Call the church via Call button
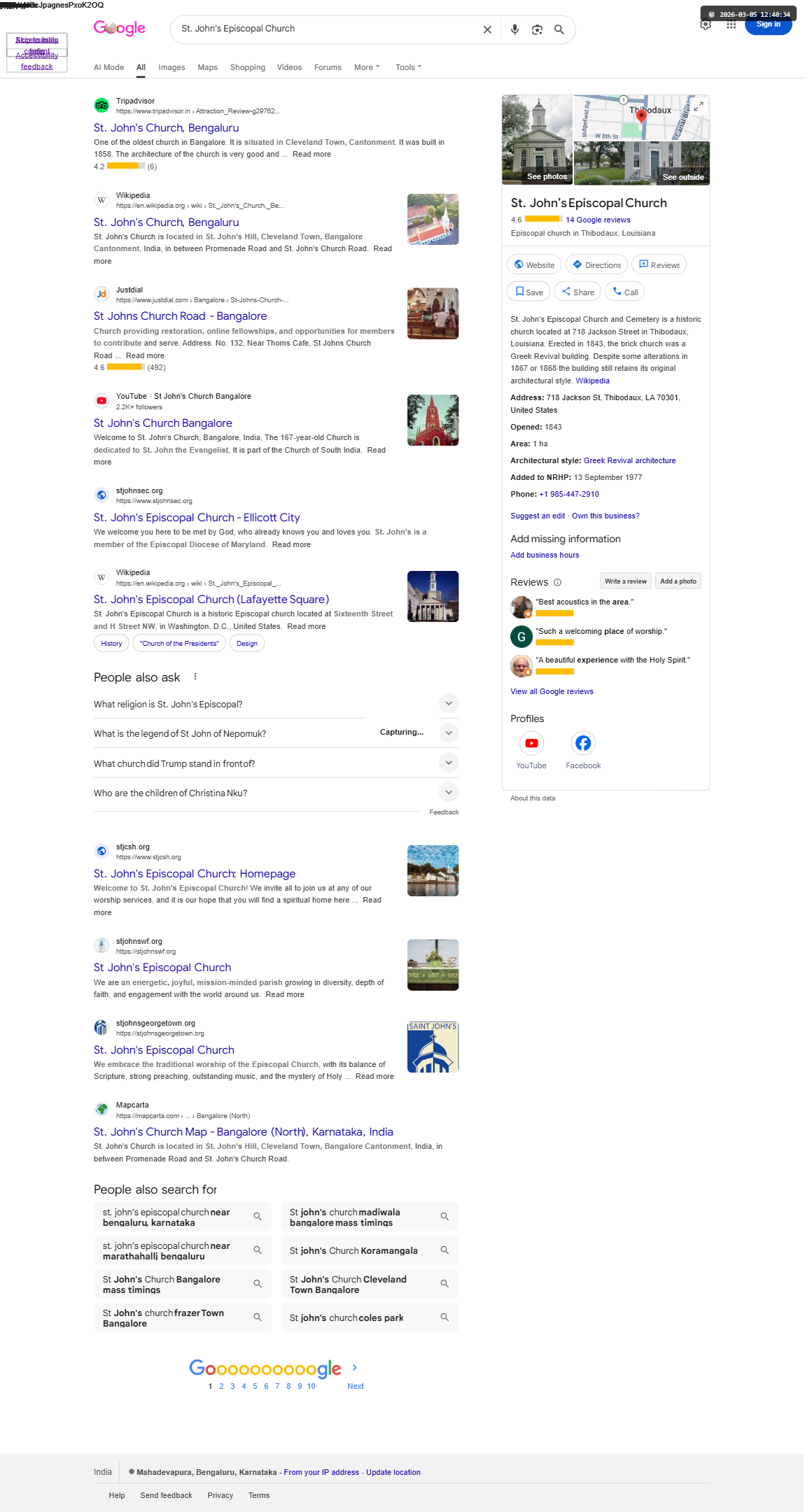The height and width of the screenshot is (1512, 812). [x=625, y=292]
